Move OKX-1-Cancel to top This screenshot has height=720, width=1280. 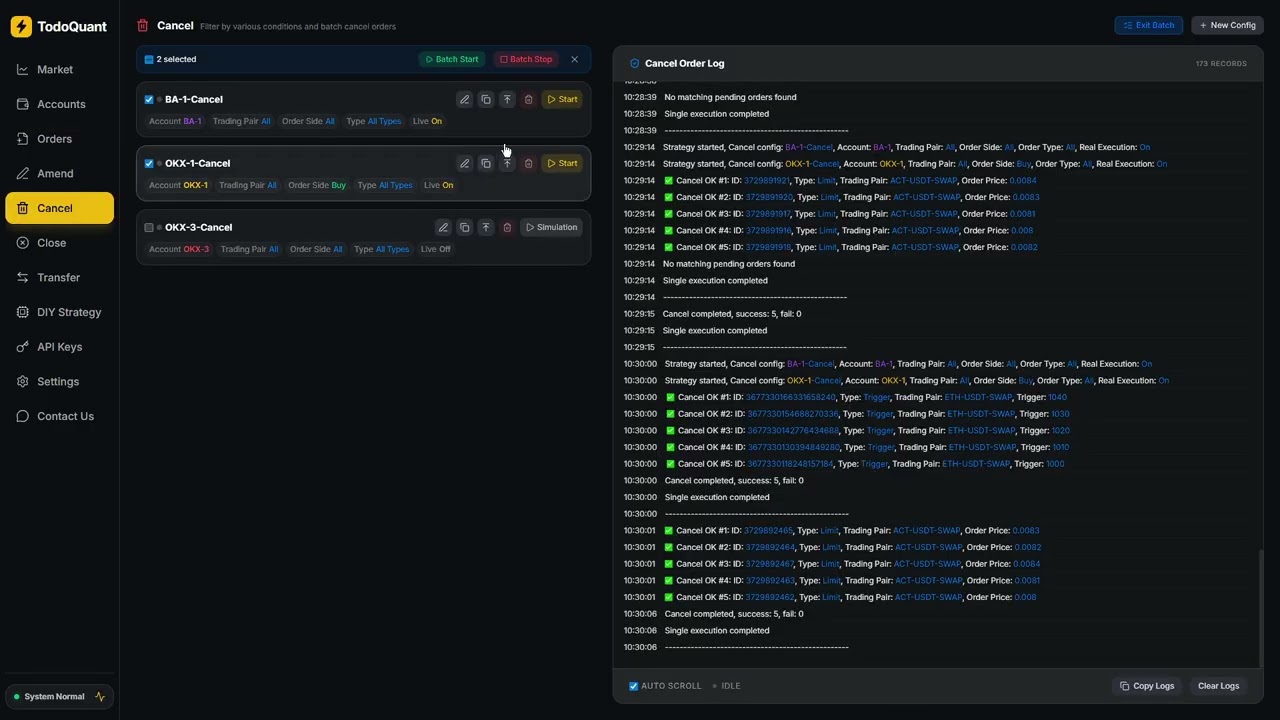(x=507, y=164)
